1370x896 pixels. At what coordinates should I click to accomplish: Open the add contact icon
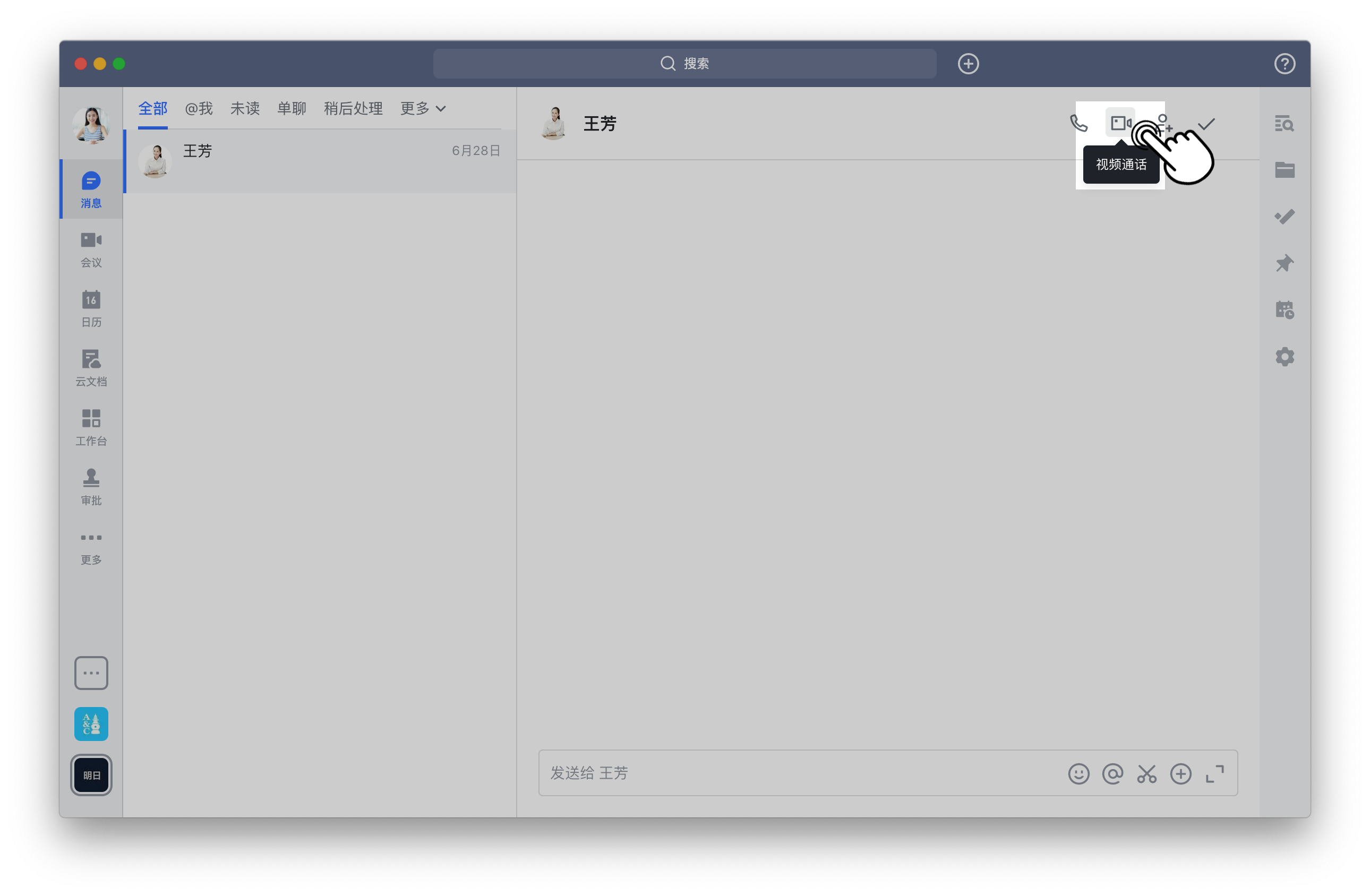[1164, 123]
